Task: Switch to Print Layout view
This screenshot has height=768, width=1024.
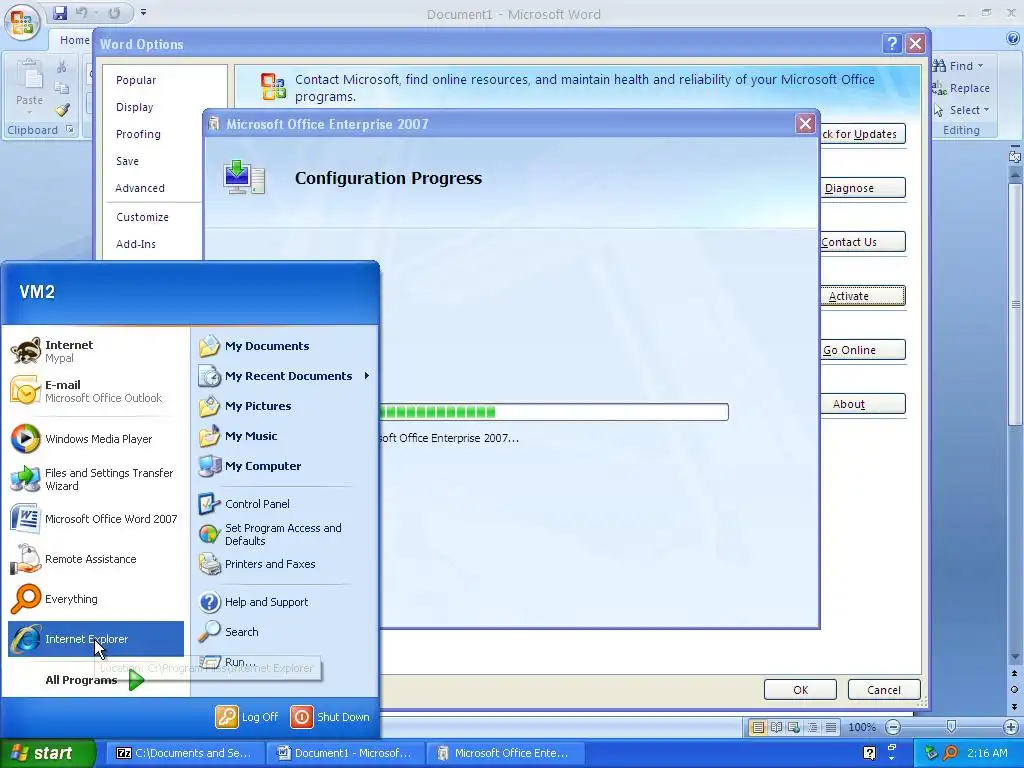Action: [758, 727]
